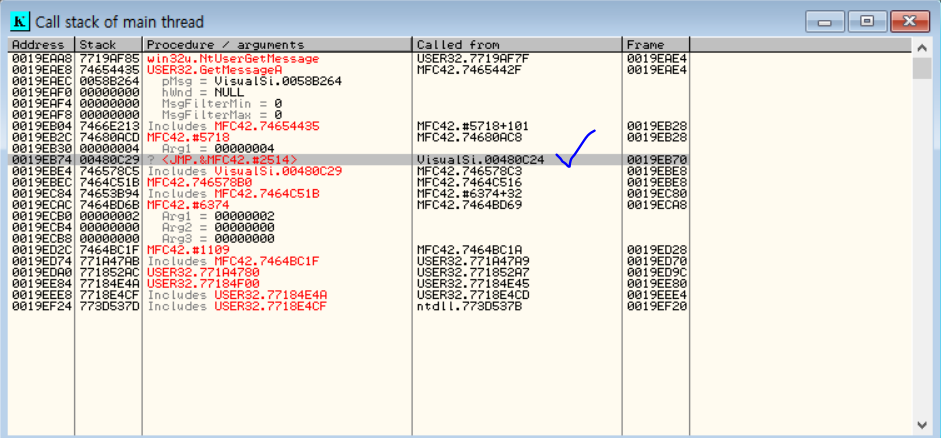Select the Includes USER32.7718E4CF row
Image resolution: width=941 pixels, height=438 pixels.
tap(460, 305)
